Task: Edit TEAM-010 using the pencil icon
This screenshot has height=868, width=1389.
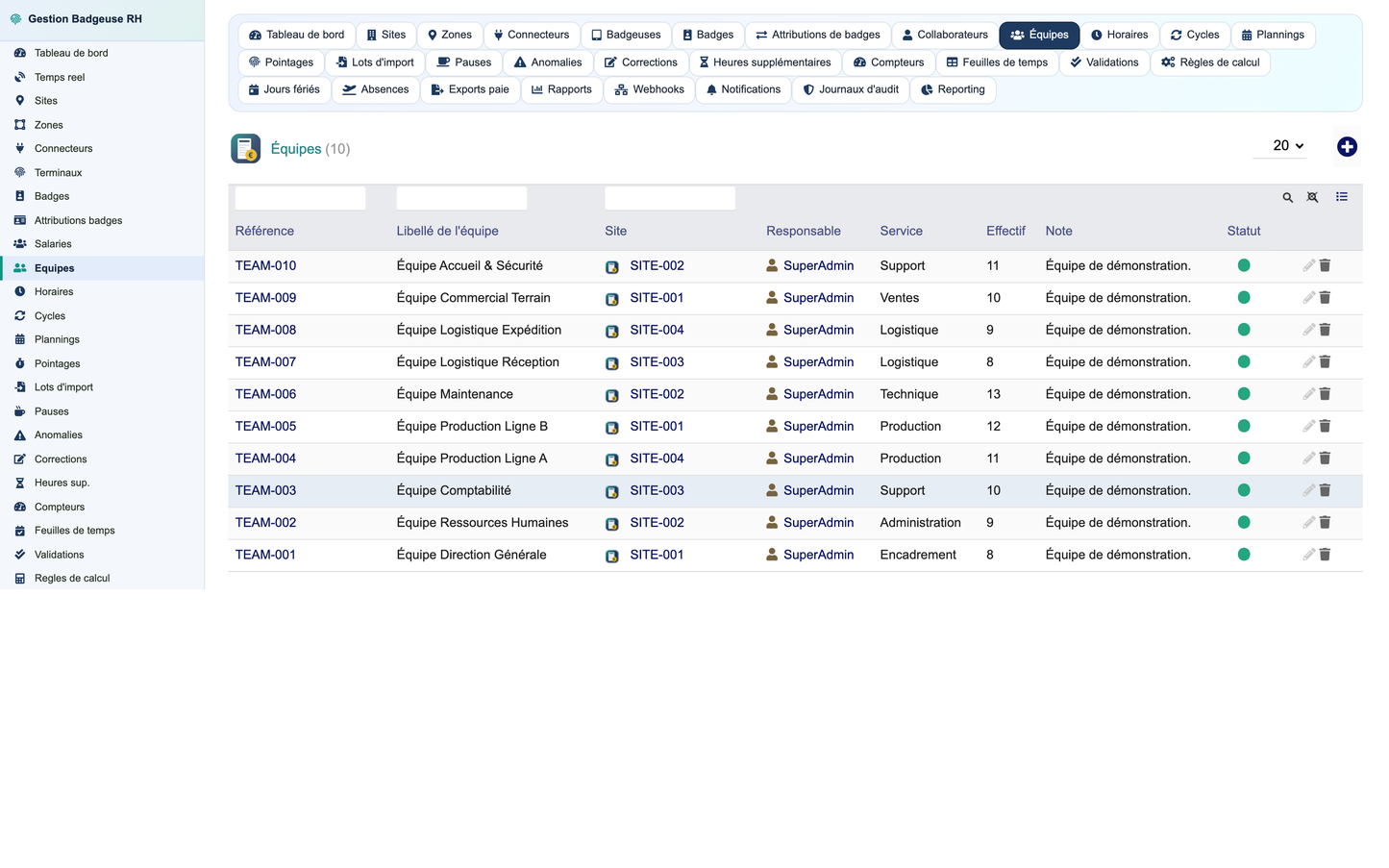Action: (x=1308, y=265)
